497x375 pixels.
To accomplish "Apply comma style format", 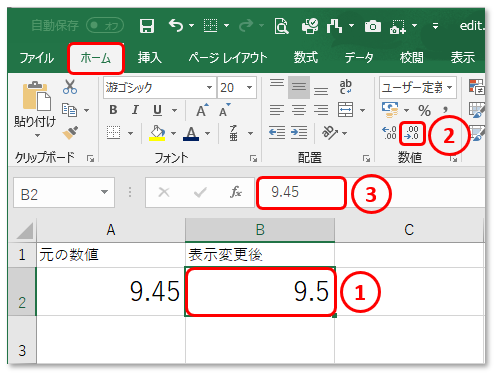I will tap(445, 110).
